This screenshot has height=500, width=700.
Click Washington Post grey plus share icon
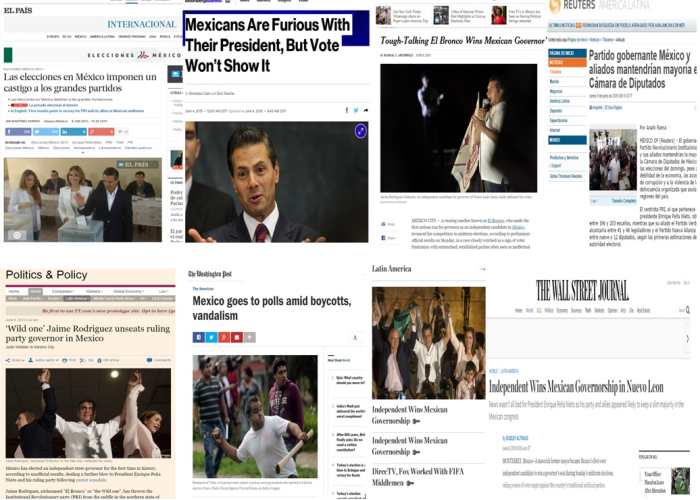(250, 337)
